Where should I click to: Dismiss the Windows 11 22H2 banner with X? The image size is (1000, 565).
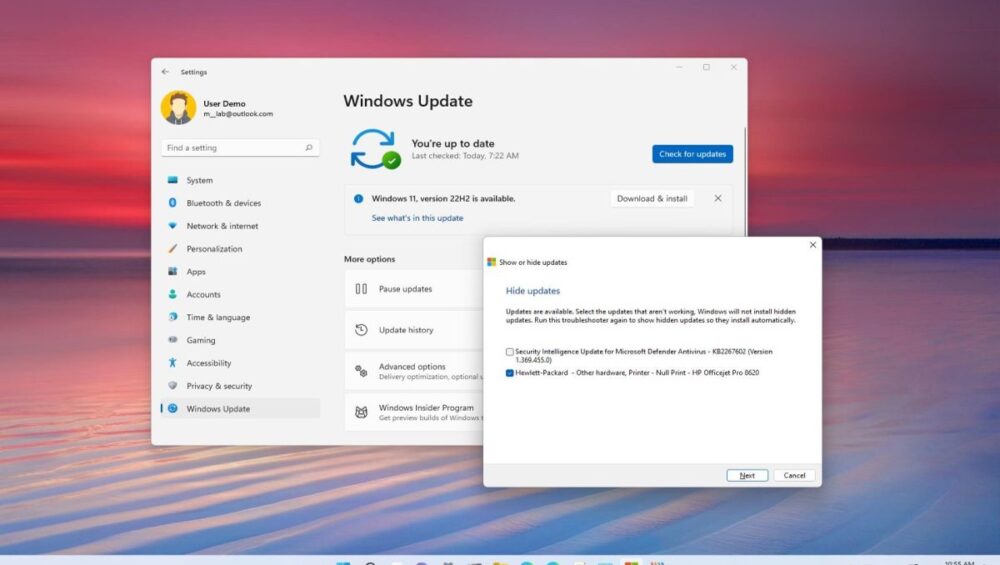[717, 198]
